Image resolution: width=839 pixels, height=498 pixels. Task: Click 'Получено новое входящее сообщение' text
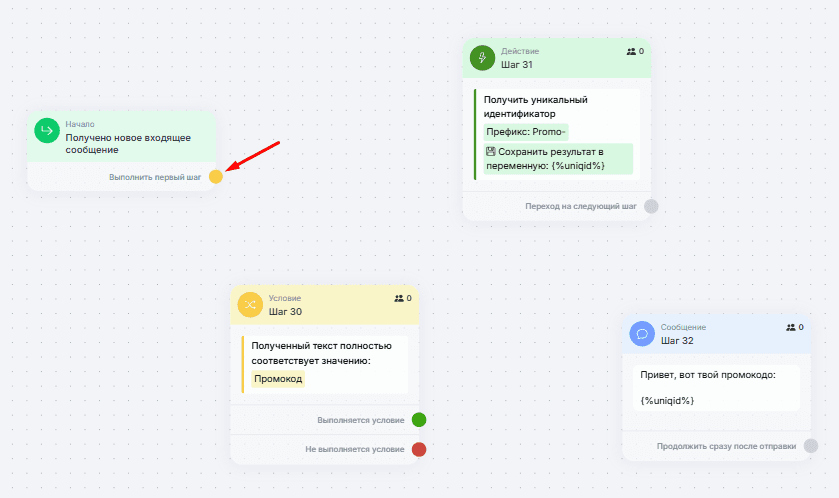[x=128, y=143]
